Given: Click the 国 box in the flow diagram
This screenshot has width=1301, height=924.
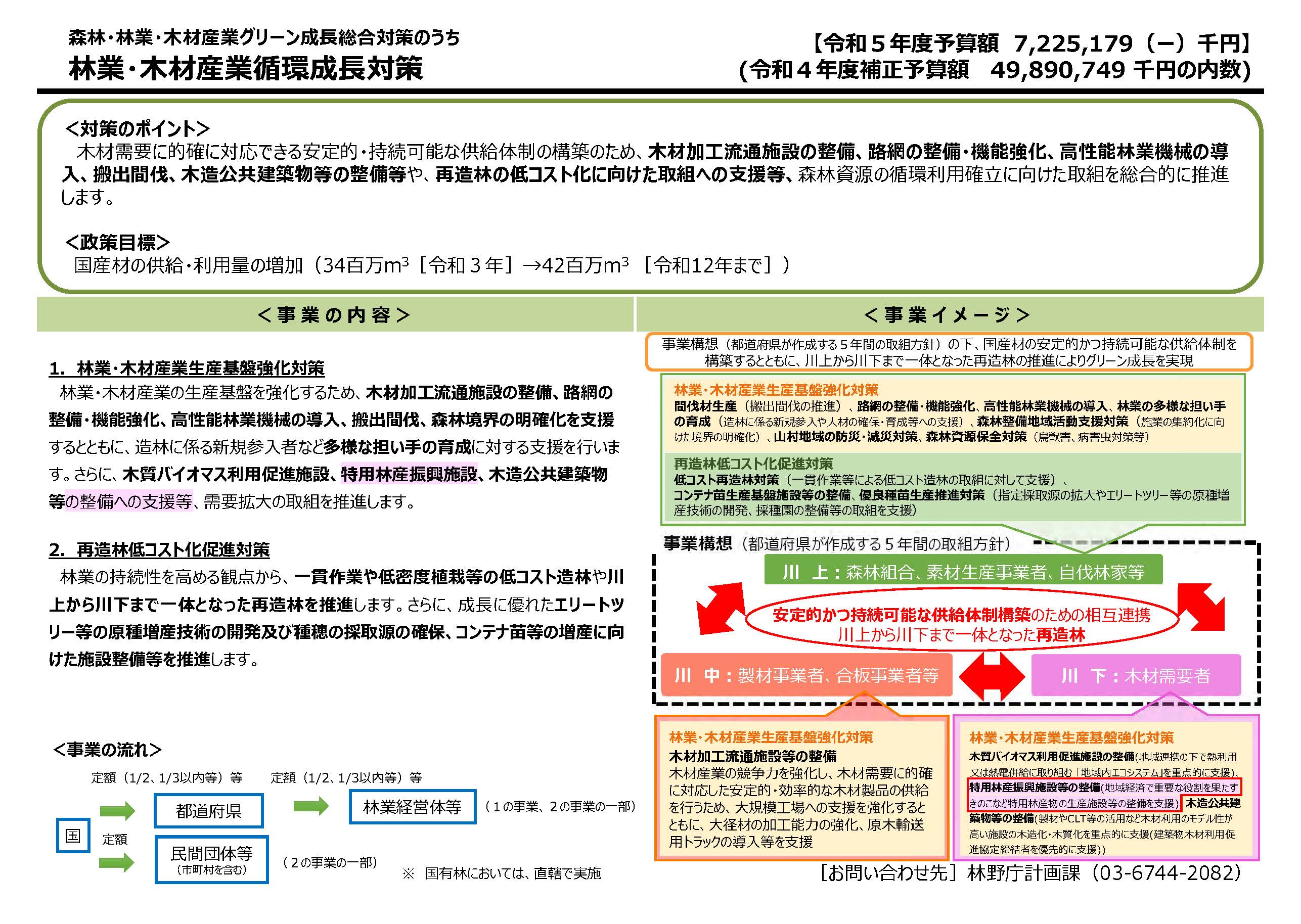Looking at the screenshot, I should pos(73,835).
